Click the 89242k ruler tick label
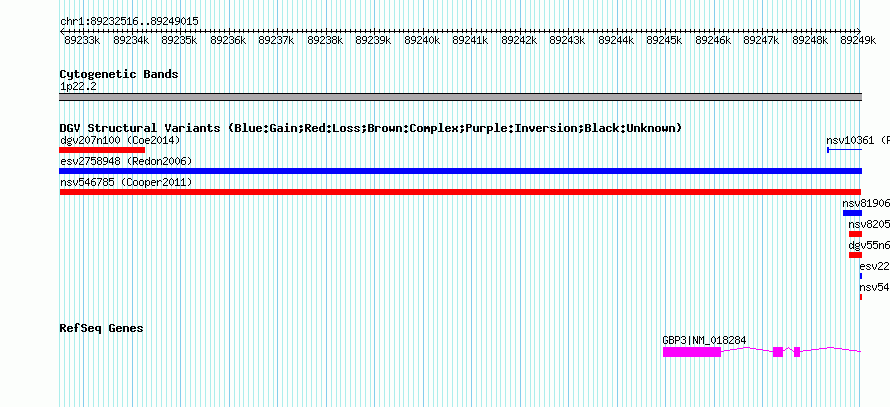890x407 pixels. coord(519,41)
